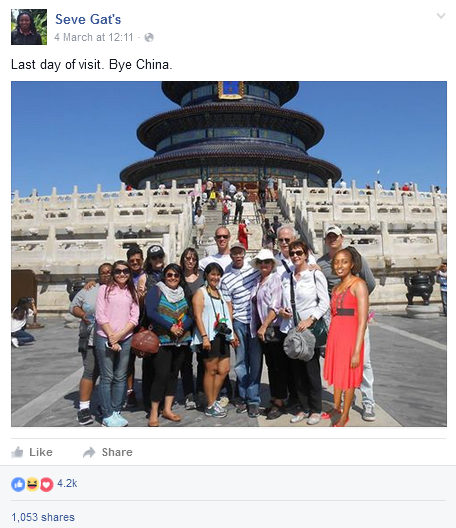Click the blue Like reaction icon
The image size is (456, 528).
click(18, 484)
